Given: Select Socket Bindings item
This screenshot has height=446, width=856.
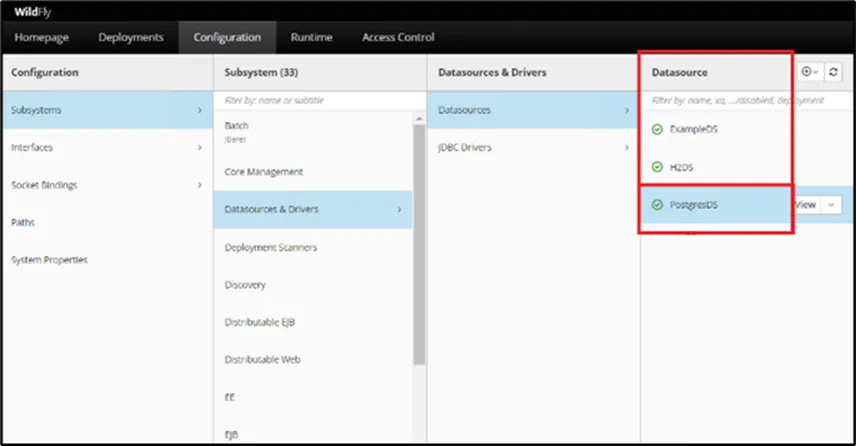Looking at the screenshot, I should [x=108, y=185].
